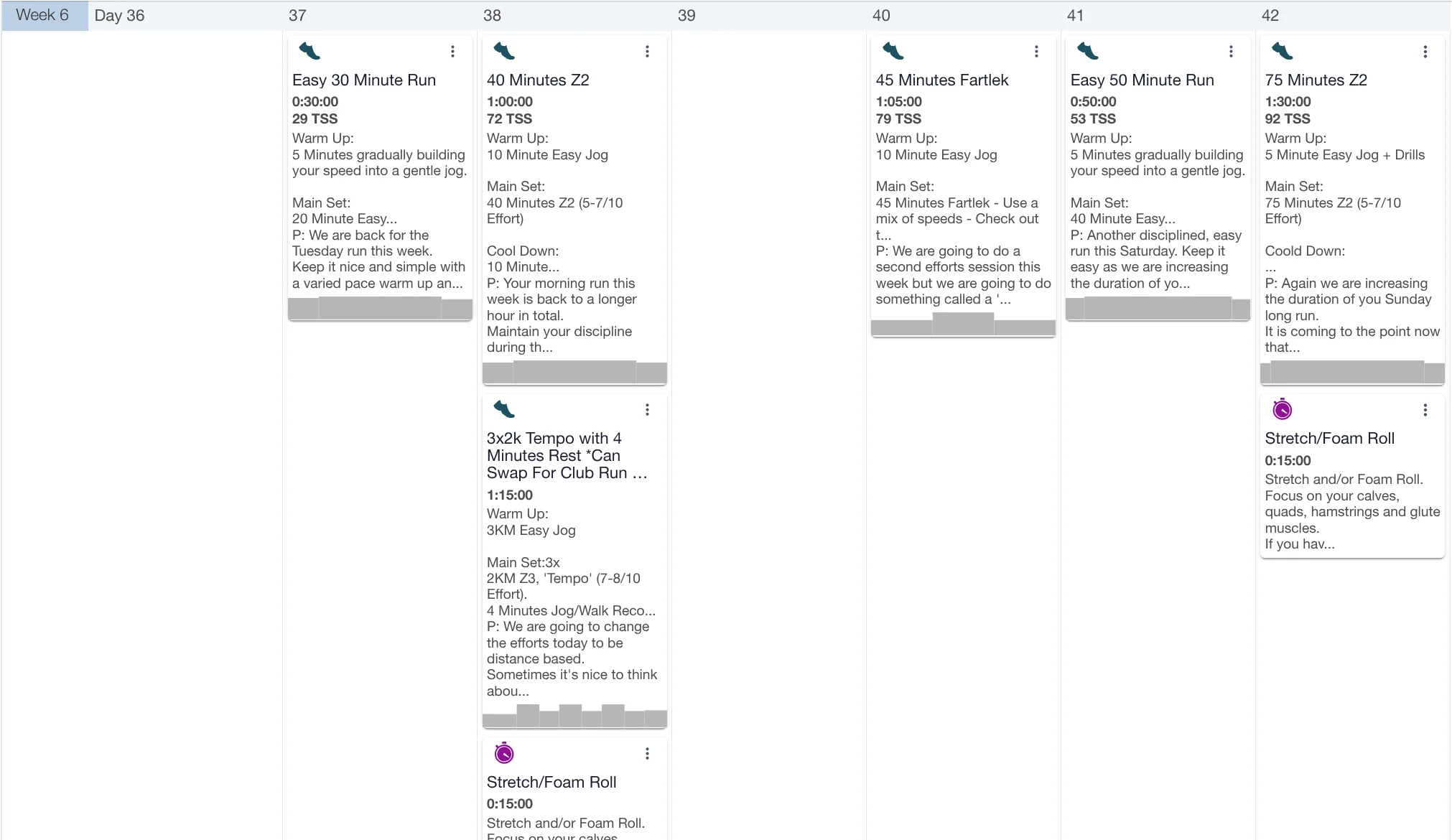Click shoe icon on Easy 50 Minute Run

[1088, 51]
